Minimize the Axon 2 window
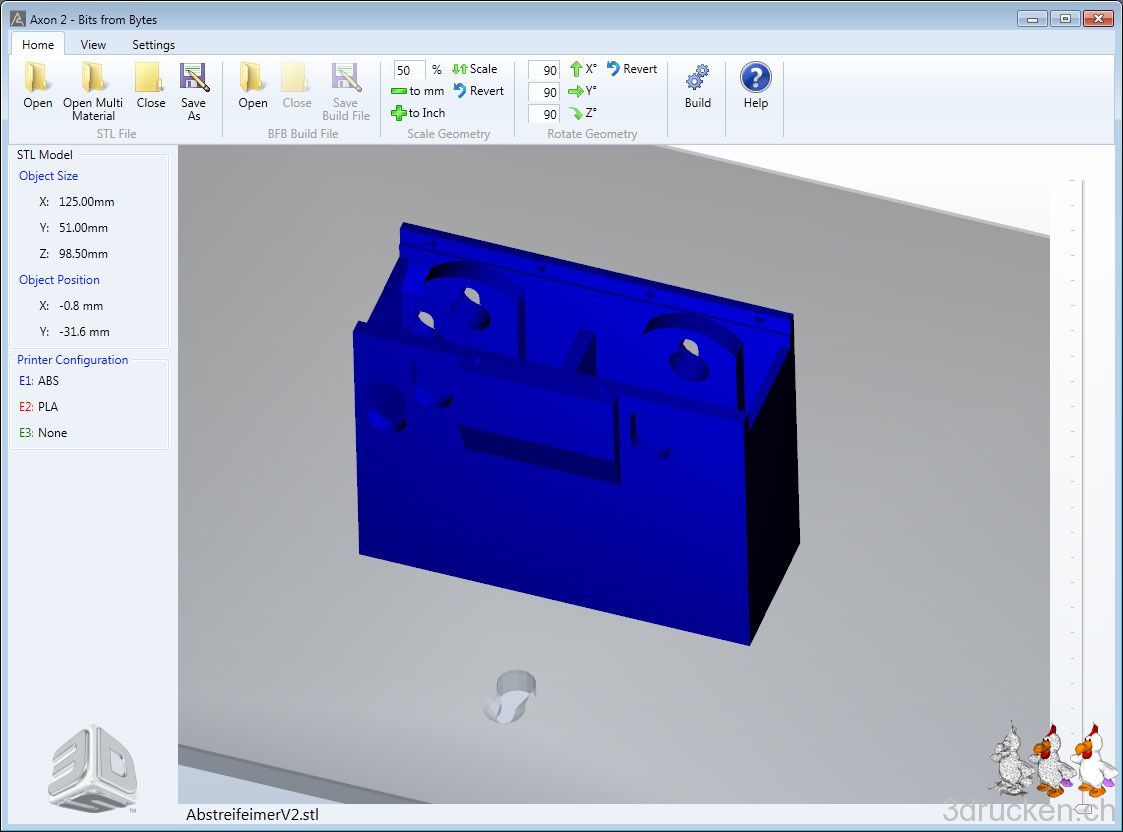 (x=1032, y=19)
